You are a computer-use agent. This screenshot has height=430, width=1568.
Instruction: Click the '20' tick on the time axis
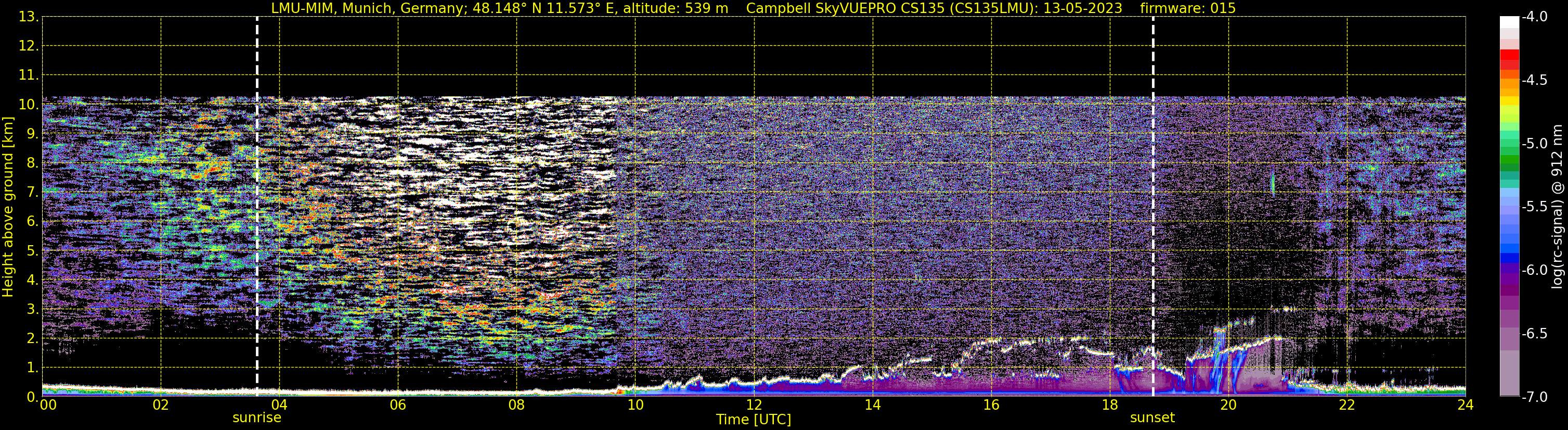(x=1228, y=405)
